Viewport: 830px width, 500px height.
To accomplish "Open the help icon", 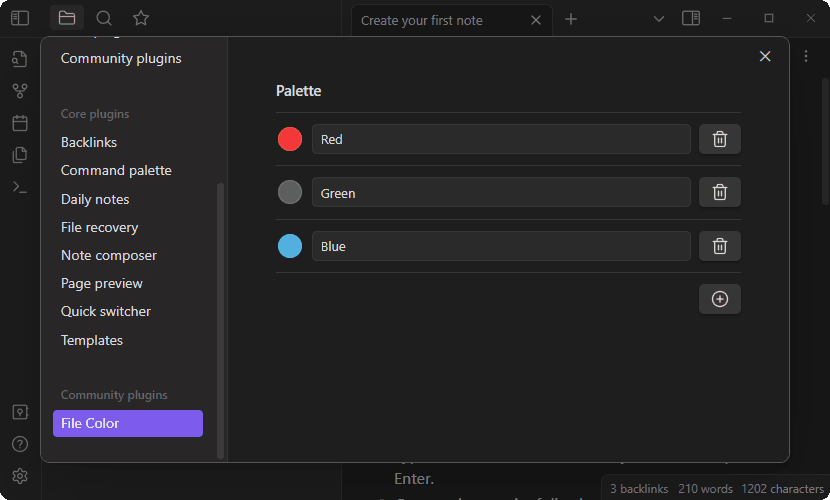I will pos(20,444).
